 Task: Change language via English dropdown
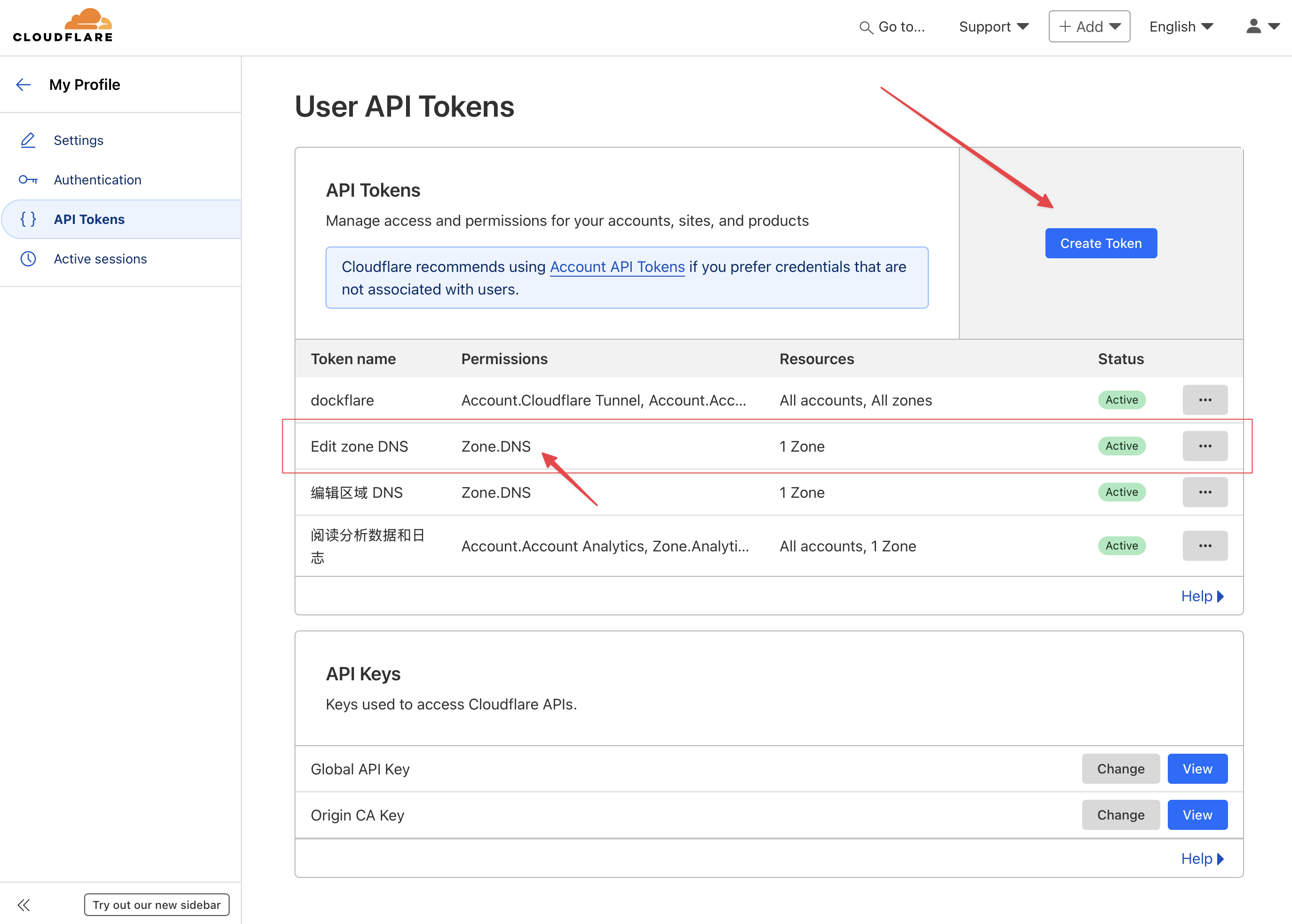click(x=1181, y=27)
